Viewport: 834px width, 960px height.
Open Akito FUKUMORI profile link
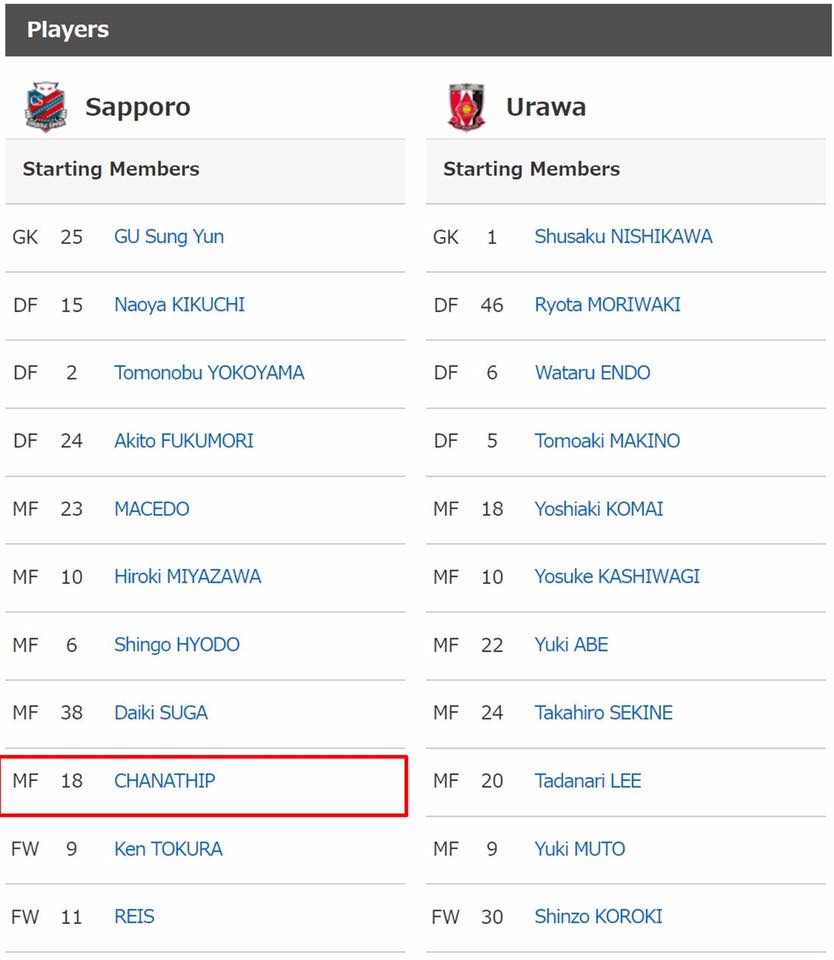click(x=184, y=441)
